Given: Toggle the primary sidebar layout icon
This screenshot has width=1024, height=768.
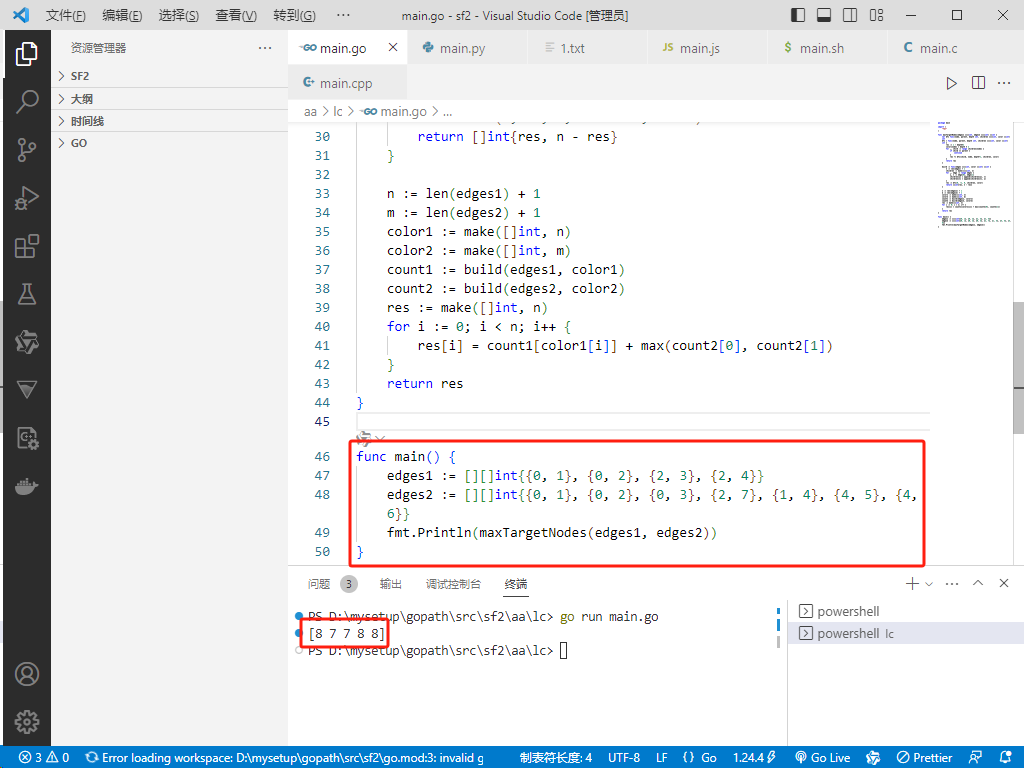Looking at the screenshot, I should 797,15.
